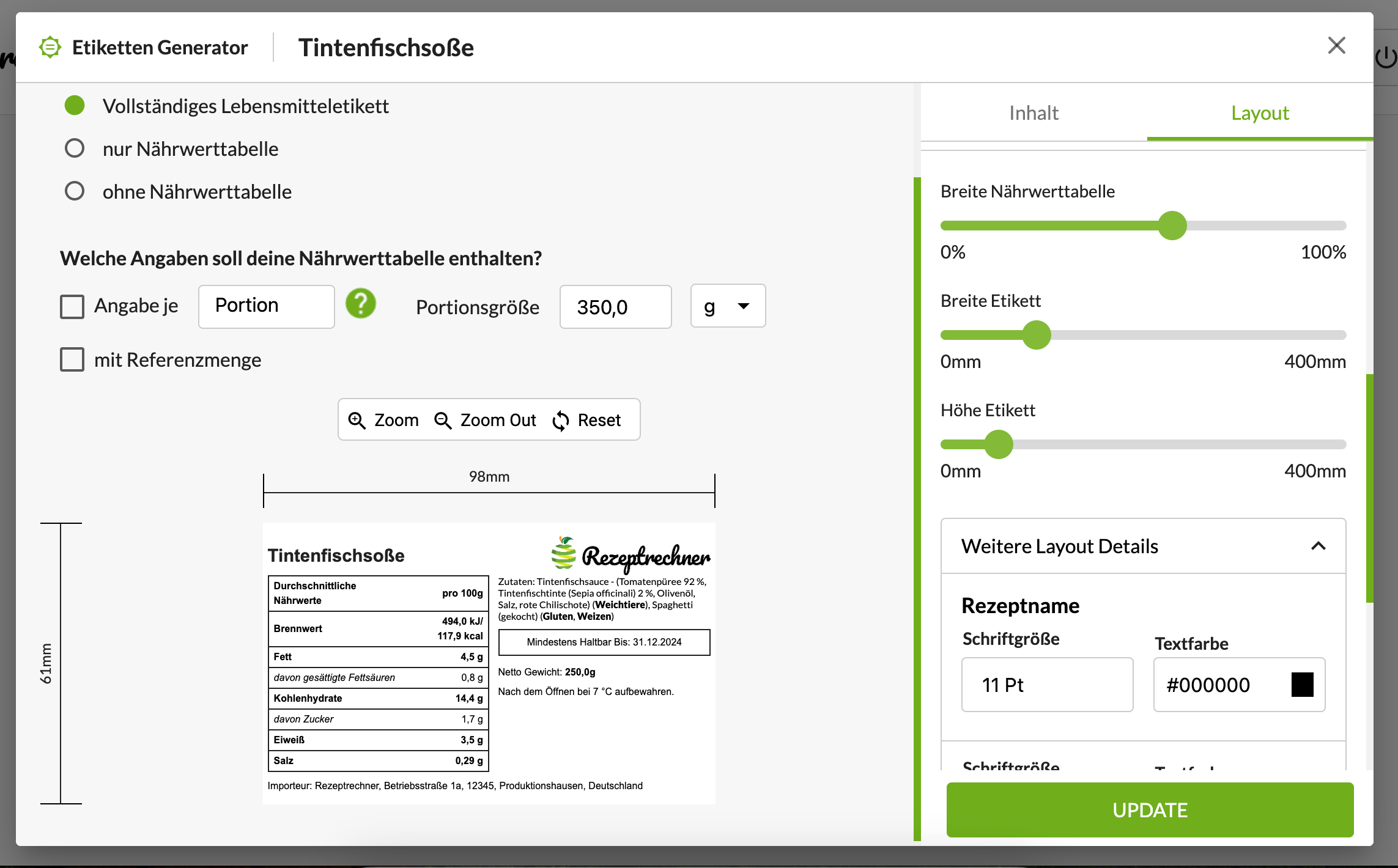Click the Zoom Out magnifier icon
The image size is (1398, 868).
(442, 419)
